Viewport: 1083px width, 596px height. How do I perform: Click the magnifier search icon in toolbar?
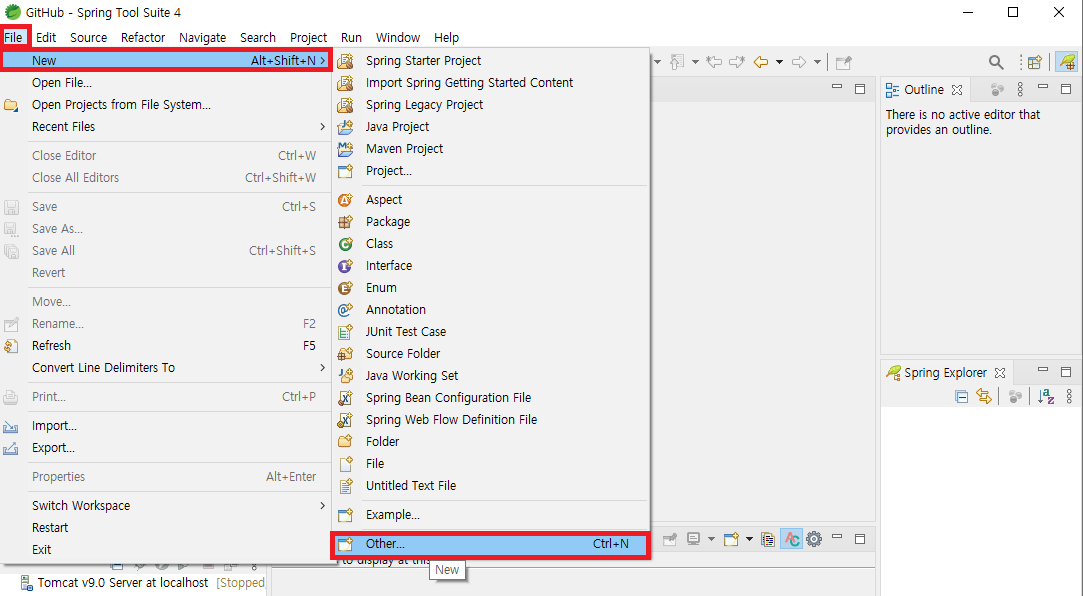(x=996, y=63)
